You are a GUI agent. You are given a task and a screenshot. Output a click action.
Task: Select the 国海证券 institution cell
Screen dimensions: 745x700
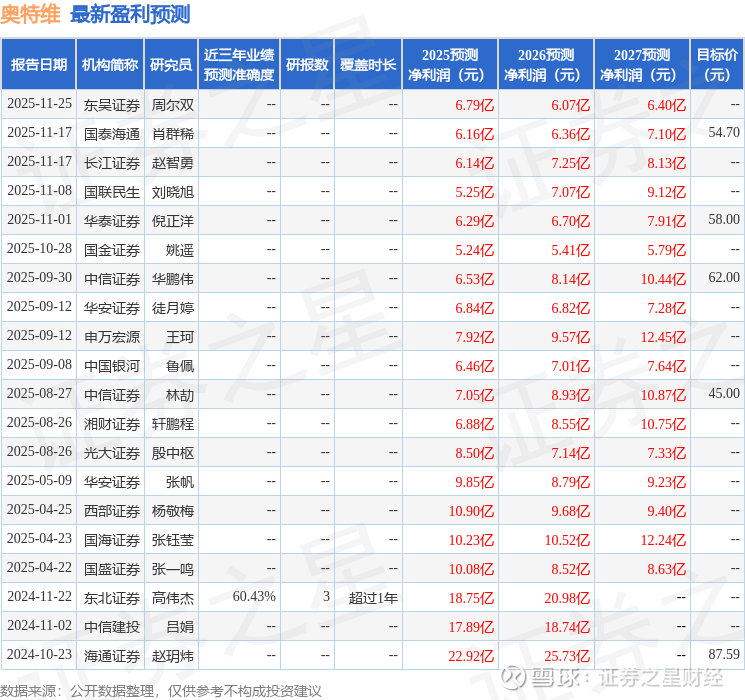[112, 540]
